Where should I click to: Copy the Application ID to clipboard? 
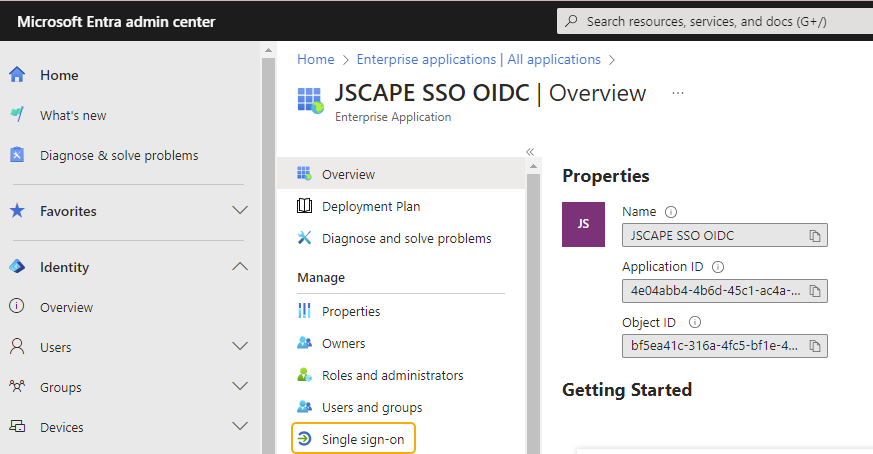815,291
